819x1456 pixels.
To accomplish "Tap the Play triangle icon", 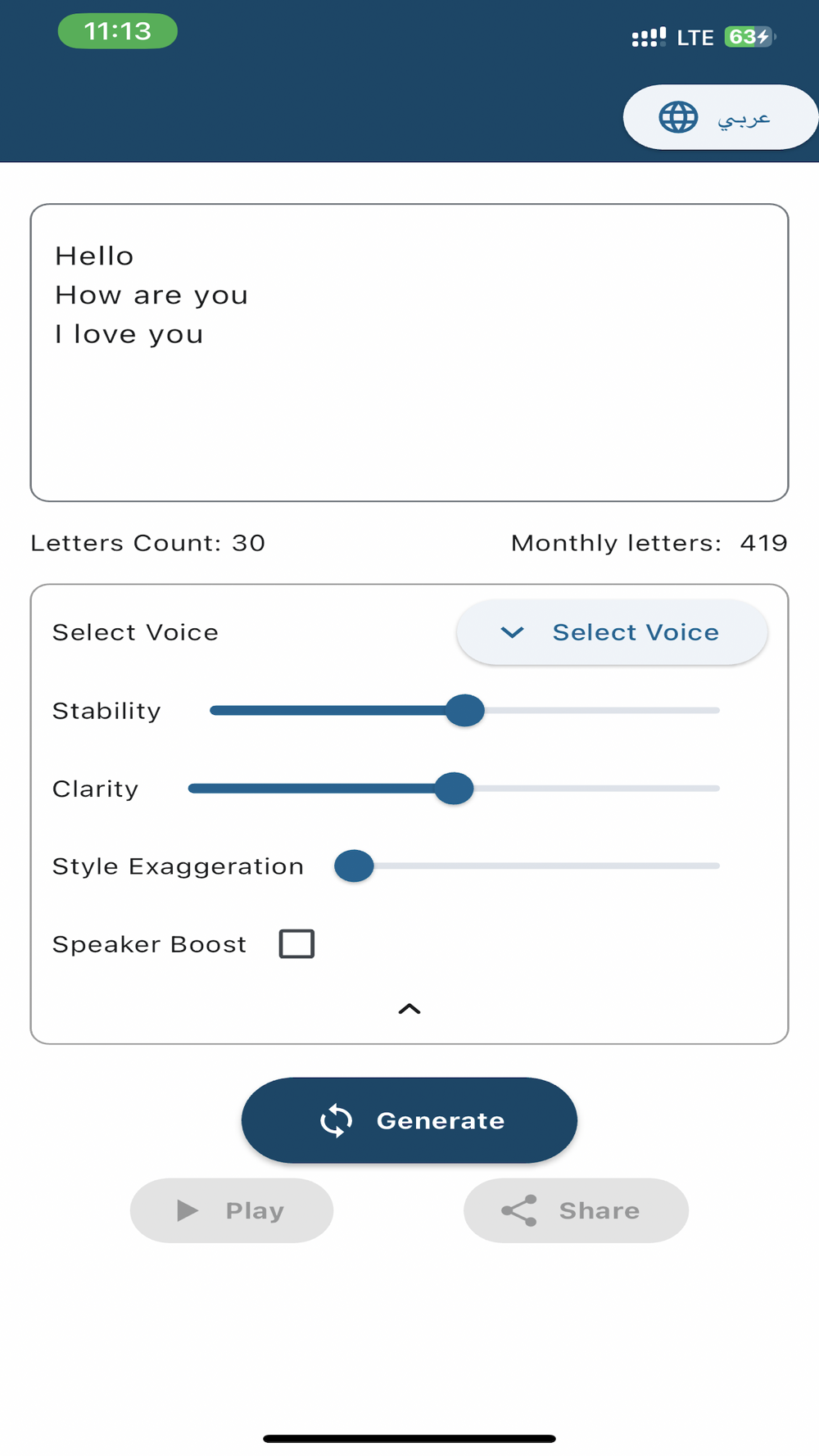I will click(188, 1210).
